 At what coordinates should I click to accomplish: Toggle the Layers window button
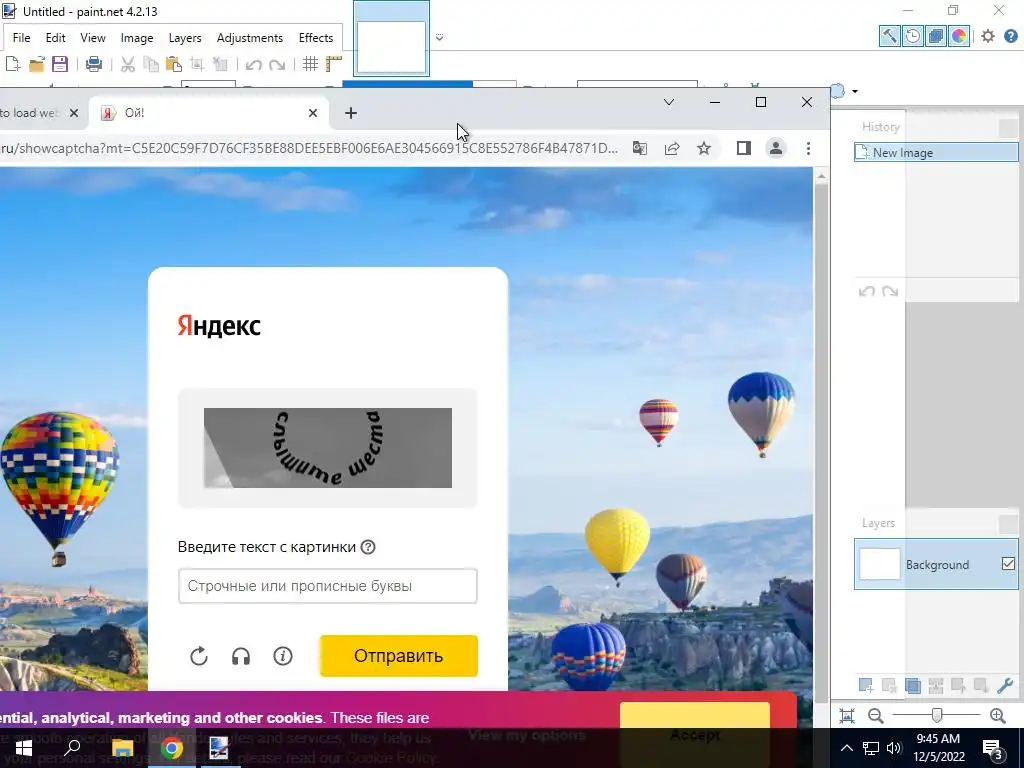pos(935,36)
